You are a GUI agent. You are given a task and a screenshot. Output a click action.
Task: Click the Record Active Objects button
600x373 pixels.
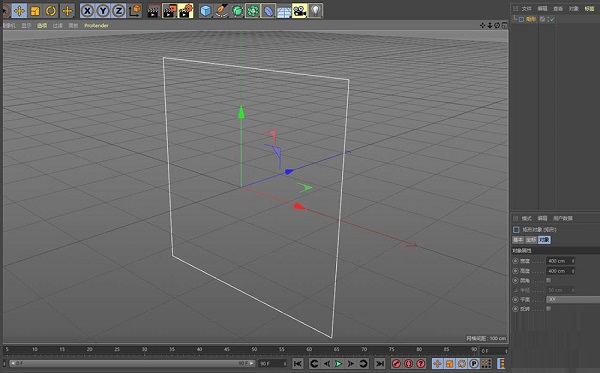396,363
